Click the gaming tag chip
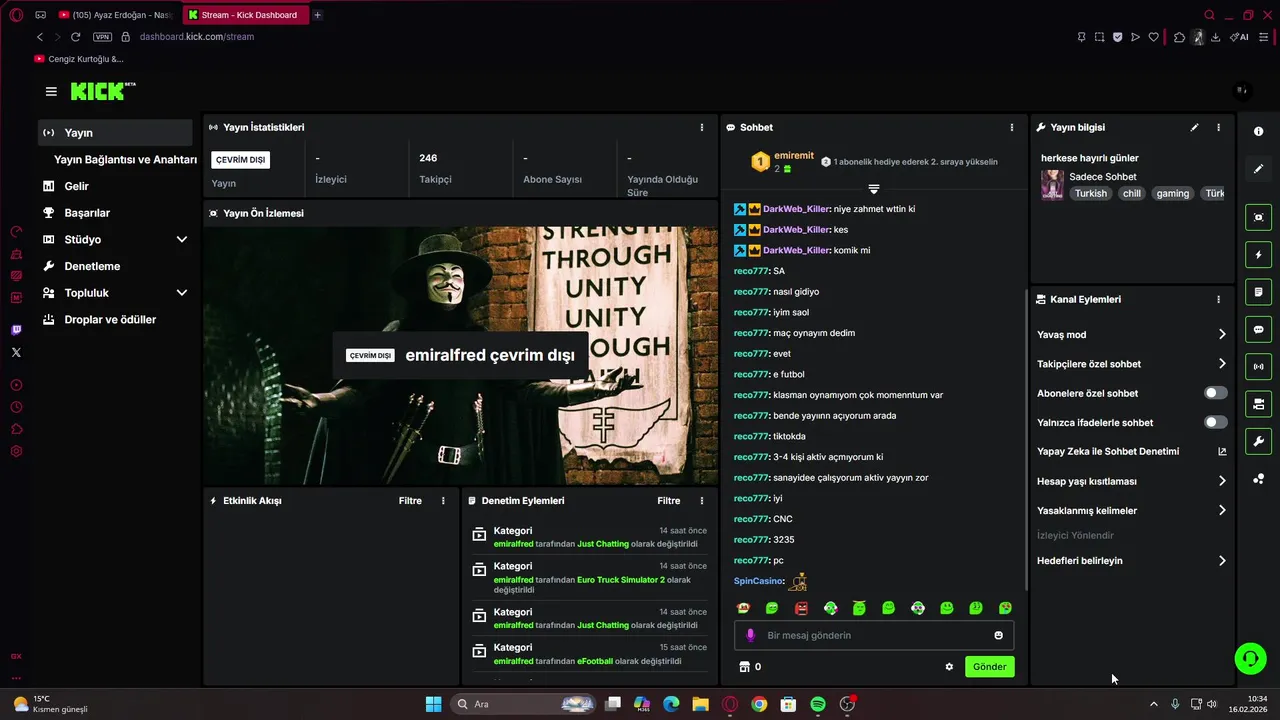The width and height of the screenshot is (1280, 720). [1173, 193]
